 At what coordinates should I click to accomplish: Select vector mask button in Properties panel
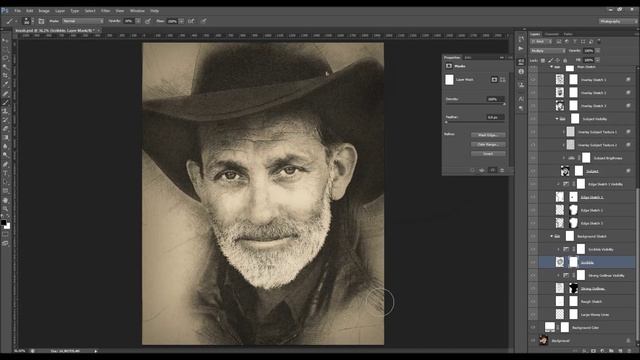pos(502,80)
